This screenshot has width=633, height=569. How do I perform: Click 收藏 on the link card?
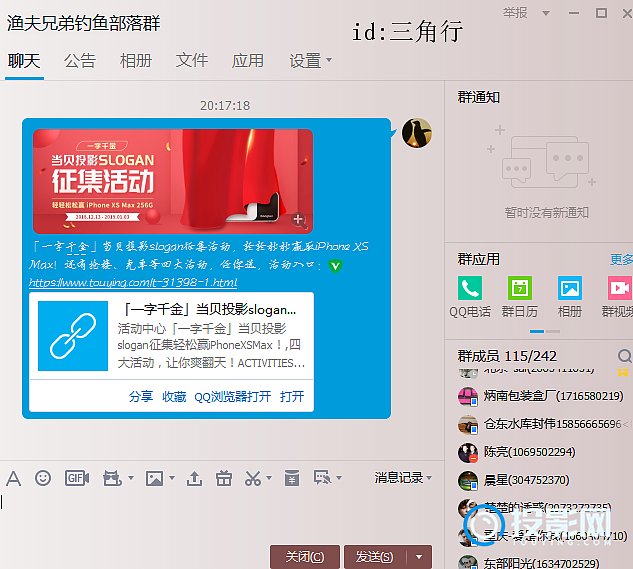pyautogui.click(x=174, y=397)
